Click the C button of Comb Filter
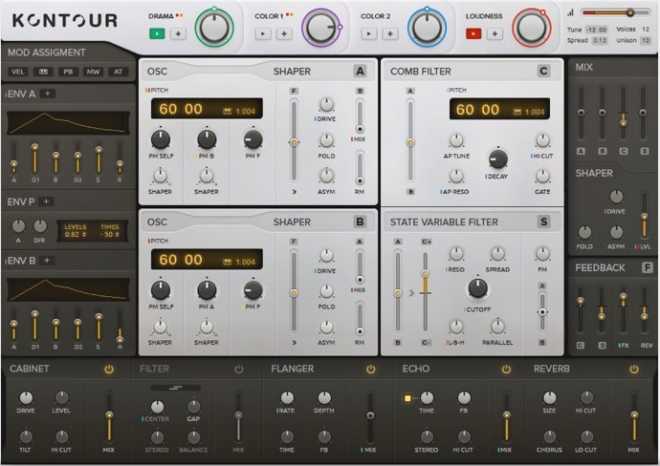This screenshot has height=466, width=660. pos(543,71)
